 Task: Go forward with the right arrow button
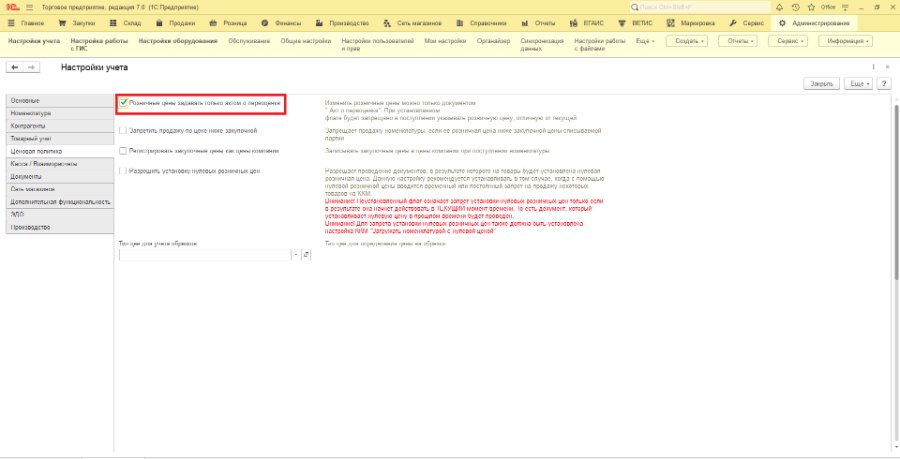(32, 67)
